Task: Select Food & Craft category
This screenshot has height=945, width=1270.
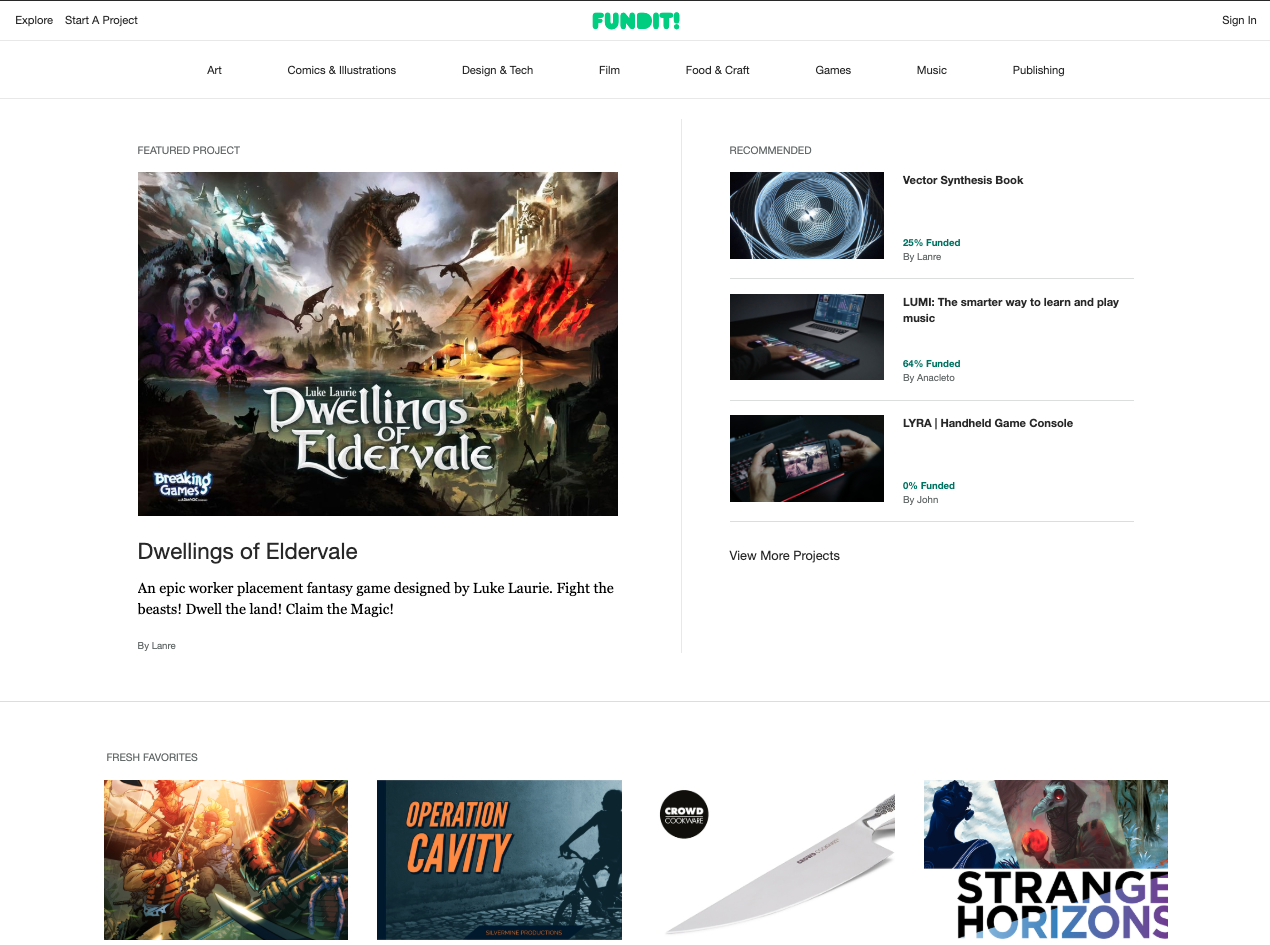Action: click(717, 70)
